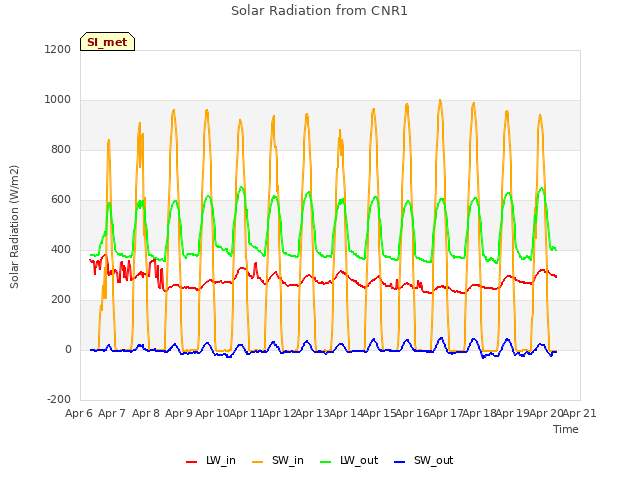
Task: Toggle the LW_in legend entry
Action: click(211, 460)
